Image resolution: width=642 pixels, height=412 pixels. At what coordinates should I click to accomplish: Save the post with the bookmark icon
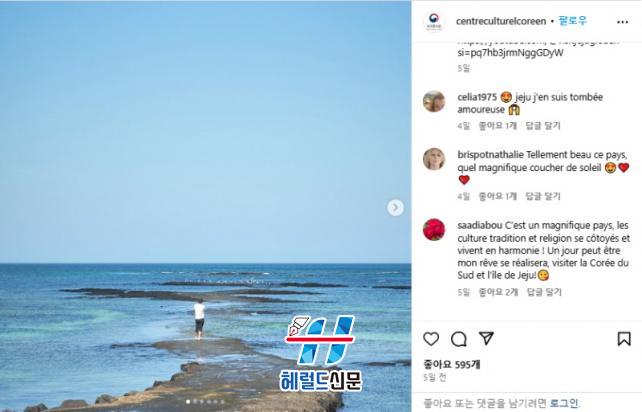point(624,339)
